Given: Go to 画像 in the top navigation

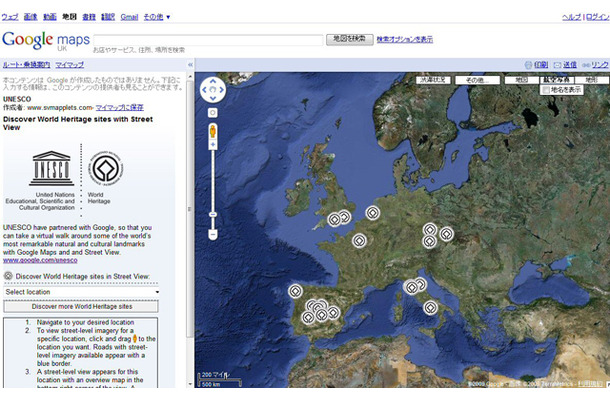Looking at the screenshot, I should click(x=30, y=17).
